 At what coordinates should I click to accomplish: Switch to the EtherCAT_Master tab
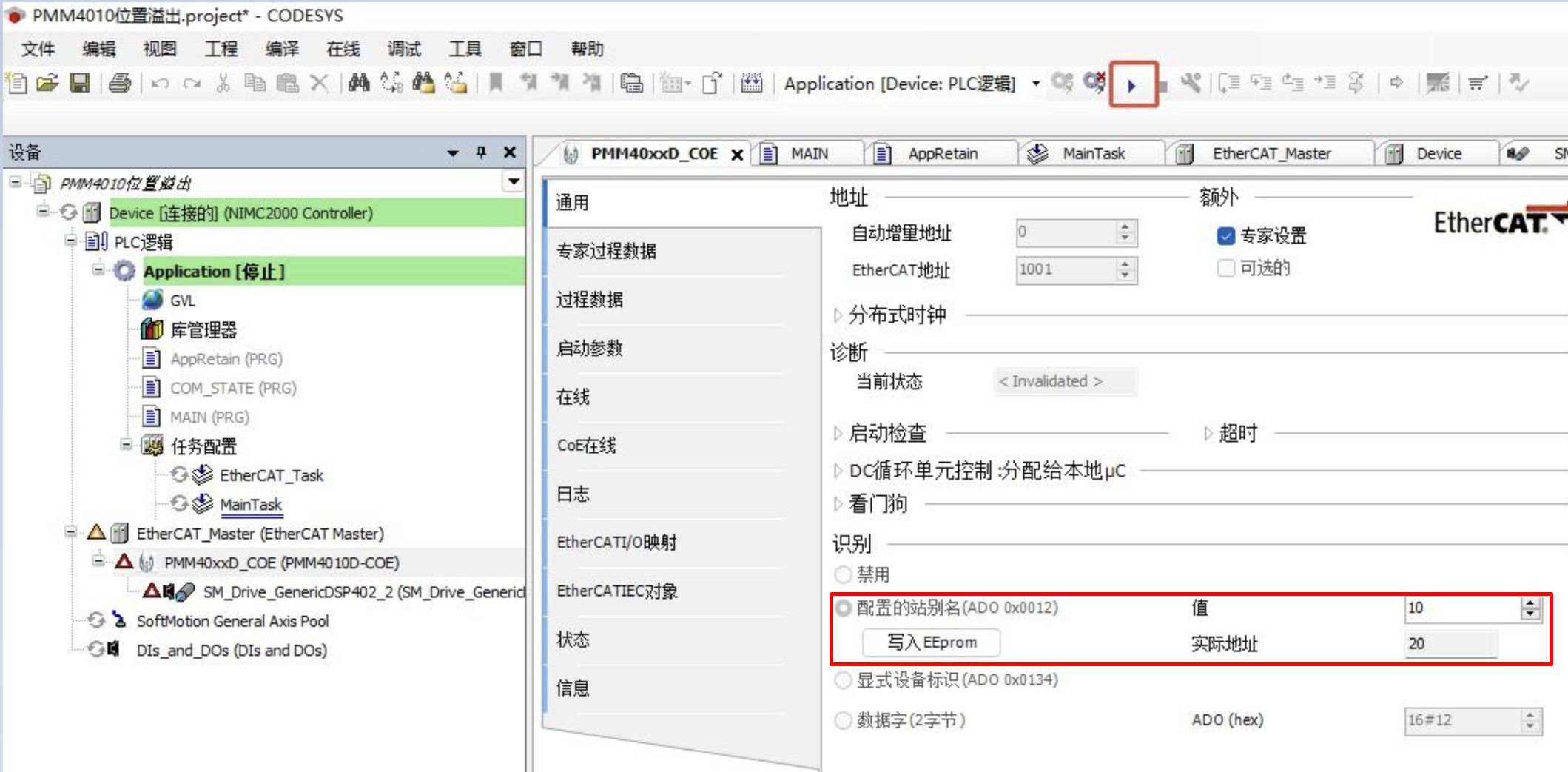[1271, 154]
